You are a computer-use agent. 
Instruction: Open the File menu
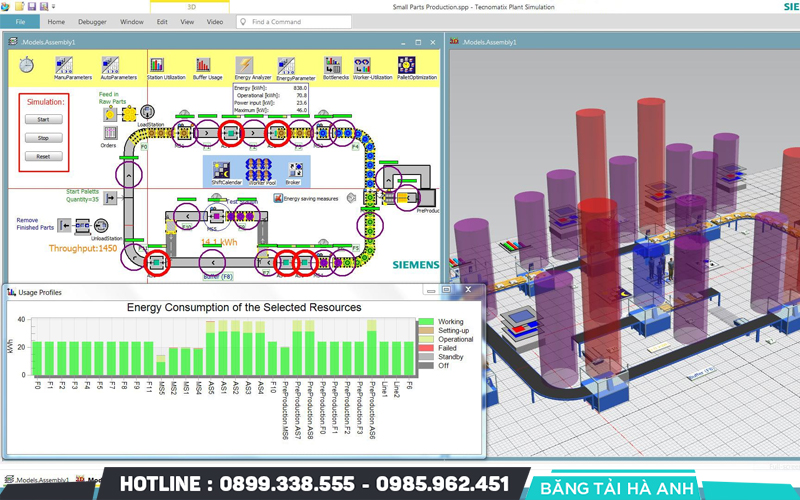[19, 21]
